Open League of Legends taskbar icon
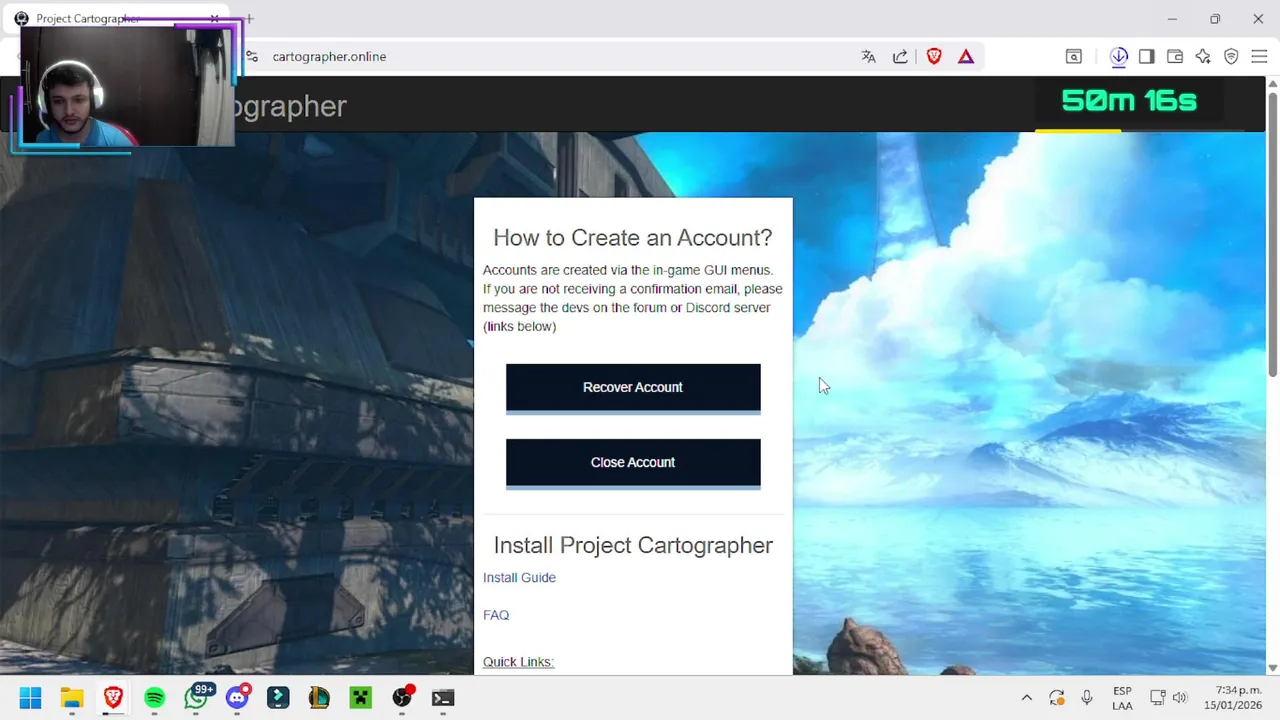This screenshot has height=720, width=1280. click(319, 698)
